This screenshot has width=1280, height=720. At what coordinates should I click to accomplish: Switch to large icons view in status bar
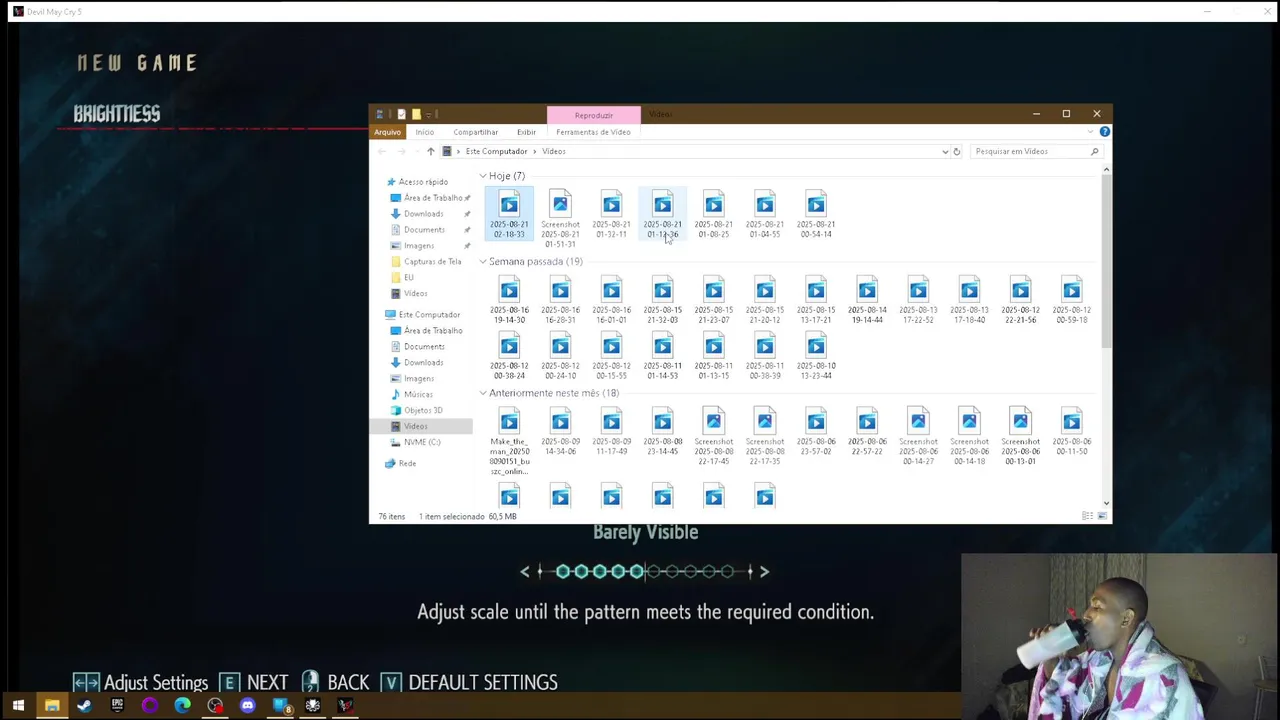coord(1102,516)
